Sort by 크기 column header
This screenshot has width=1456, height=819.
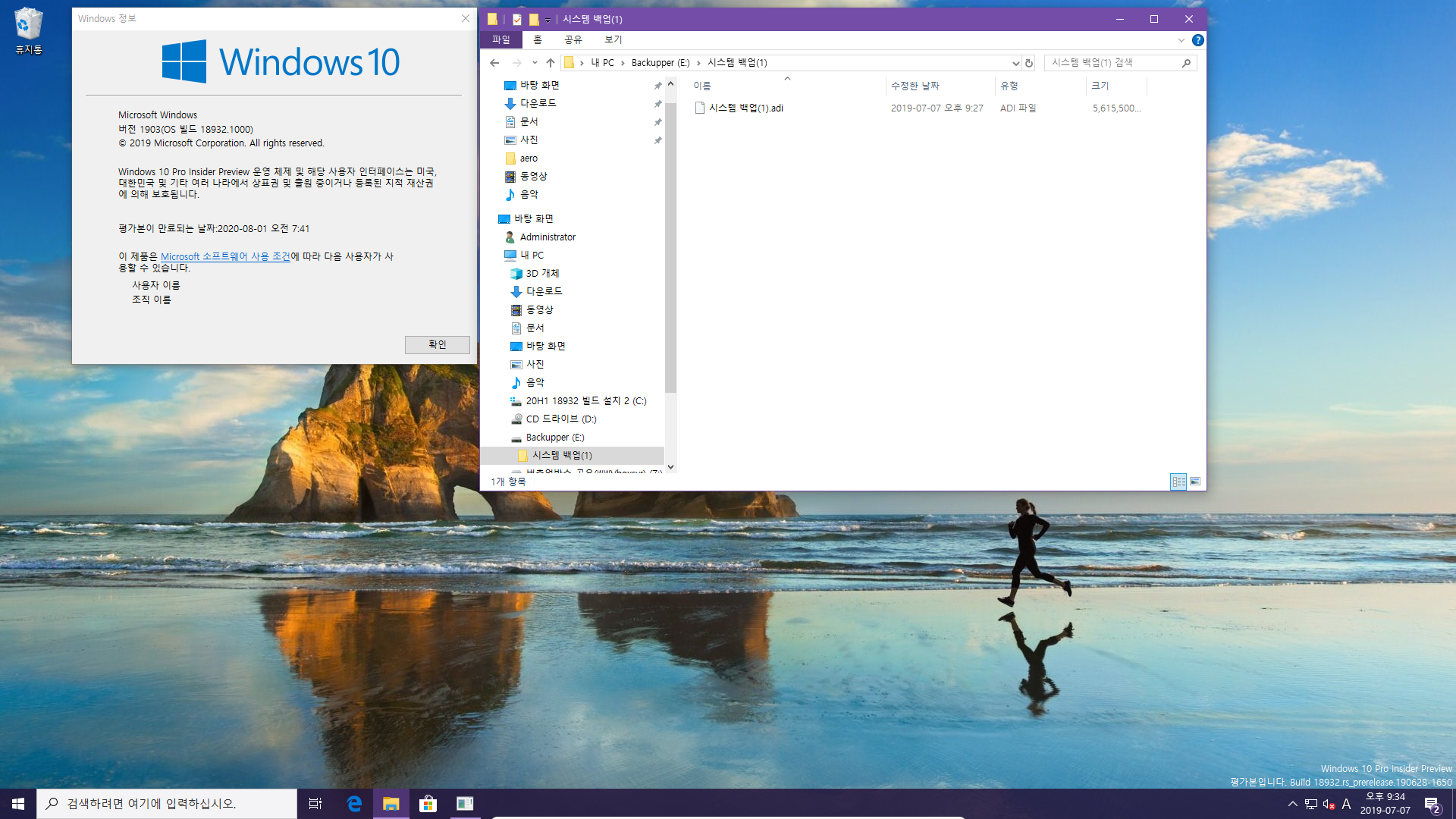click(x=1116, y=86)
